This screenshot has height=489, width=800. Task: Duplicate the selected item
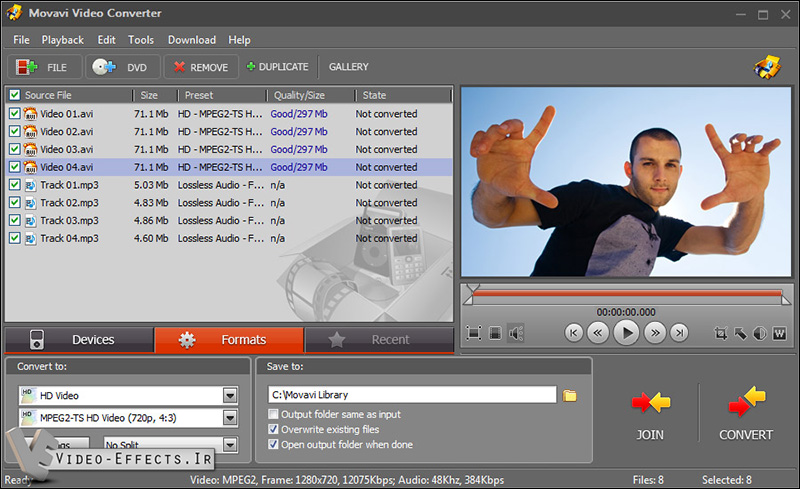coord(278,67)
